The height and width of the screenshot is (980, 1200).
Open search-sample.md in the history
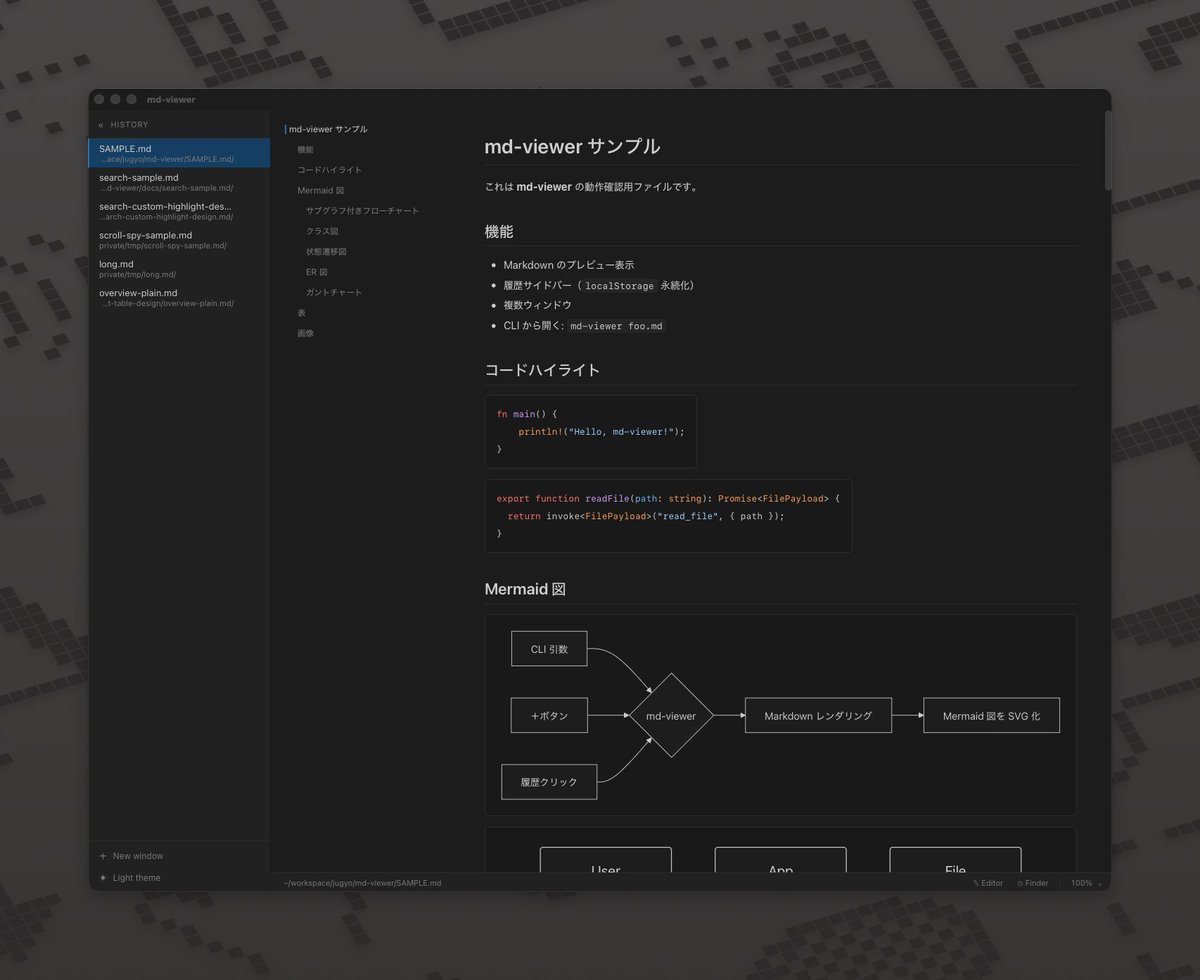180,182
